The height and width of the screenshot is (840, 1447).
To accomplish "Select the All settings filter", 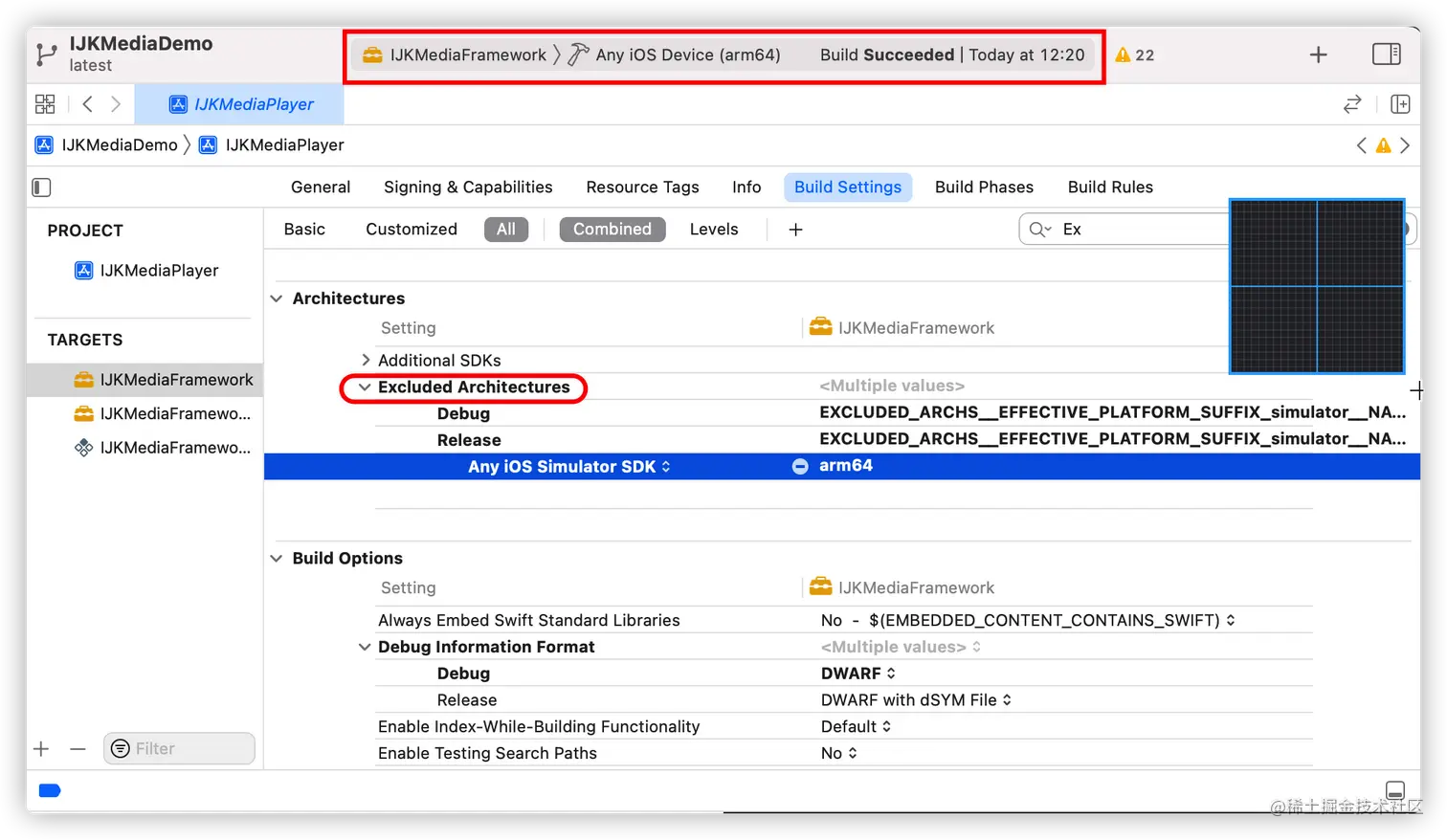I will click(x=506, y=230).
